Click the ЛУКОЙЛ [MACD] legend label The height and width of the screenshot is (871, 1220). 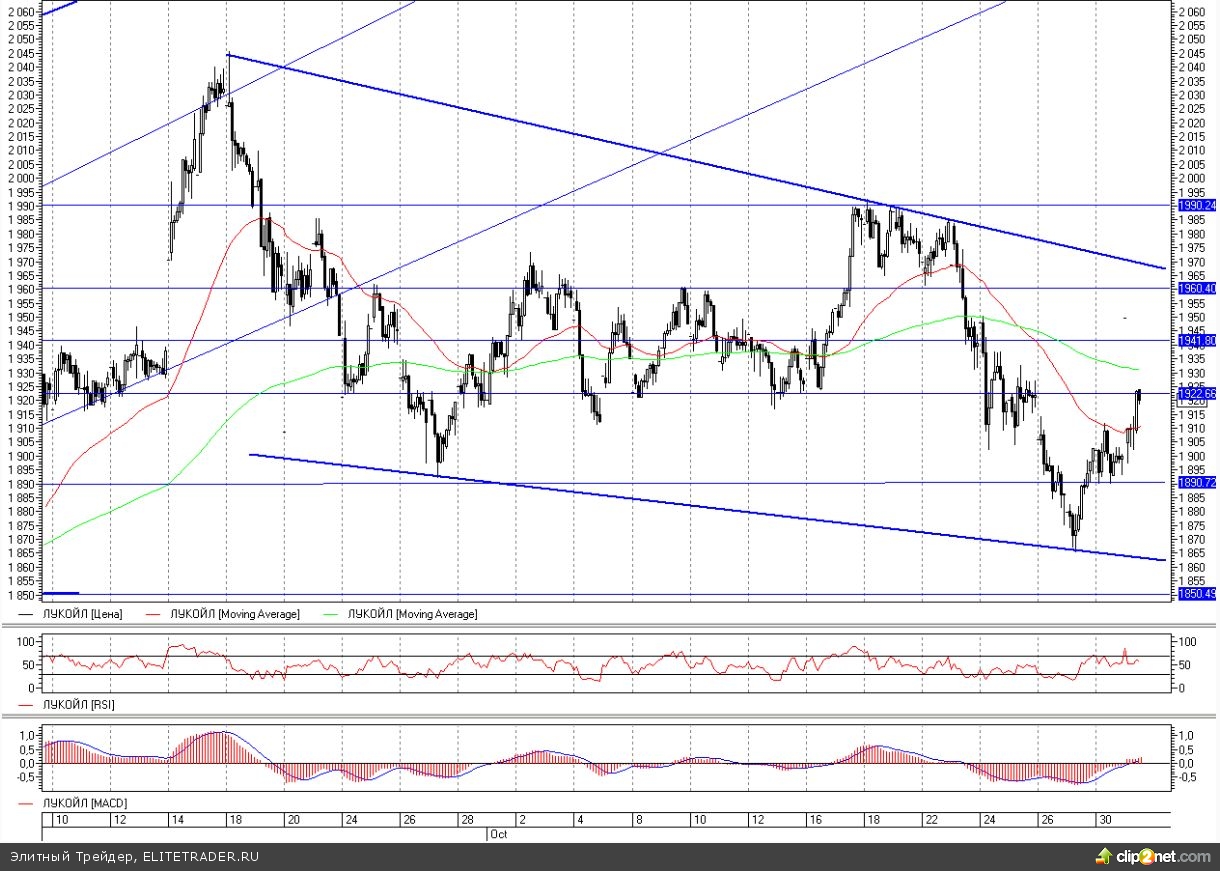coord(83,803)
